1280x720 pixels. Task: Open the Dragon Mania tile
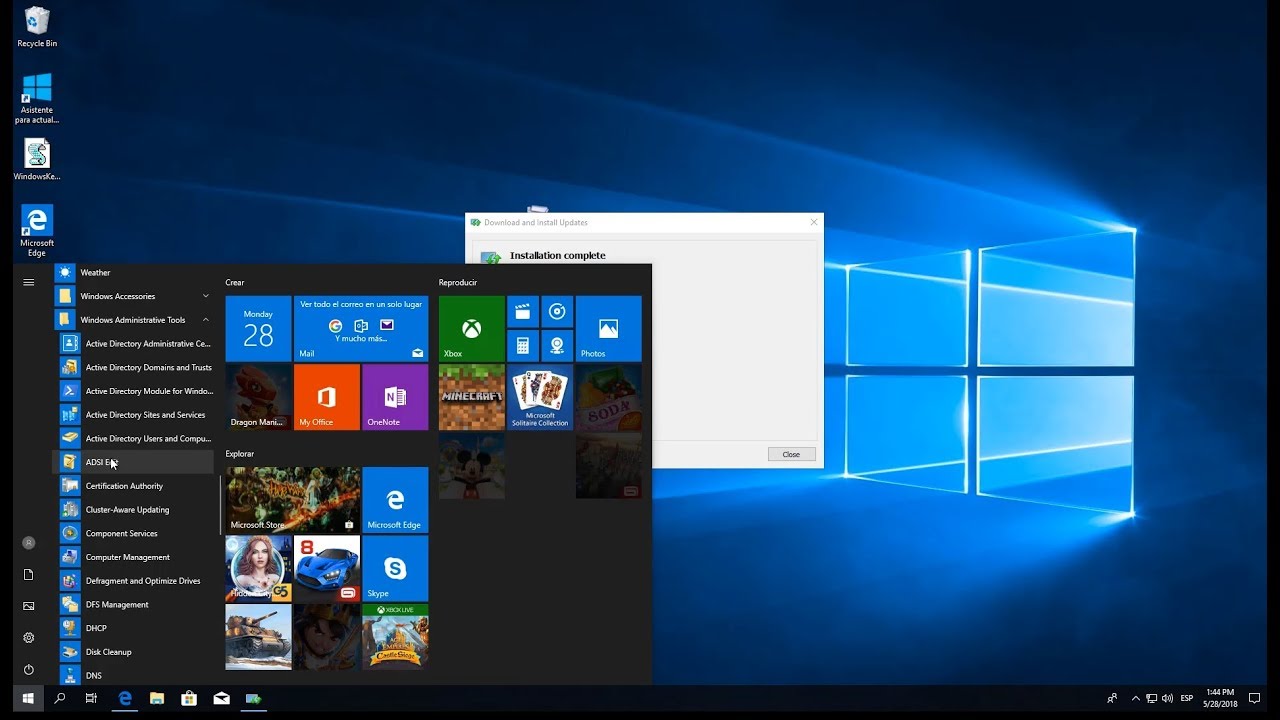(258, 397)
